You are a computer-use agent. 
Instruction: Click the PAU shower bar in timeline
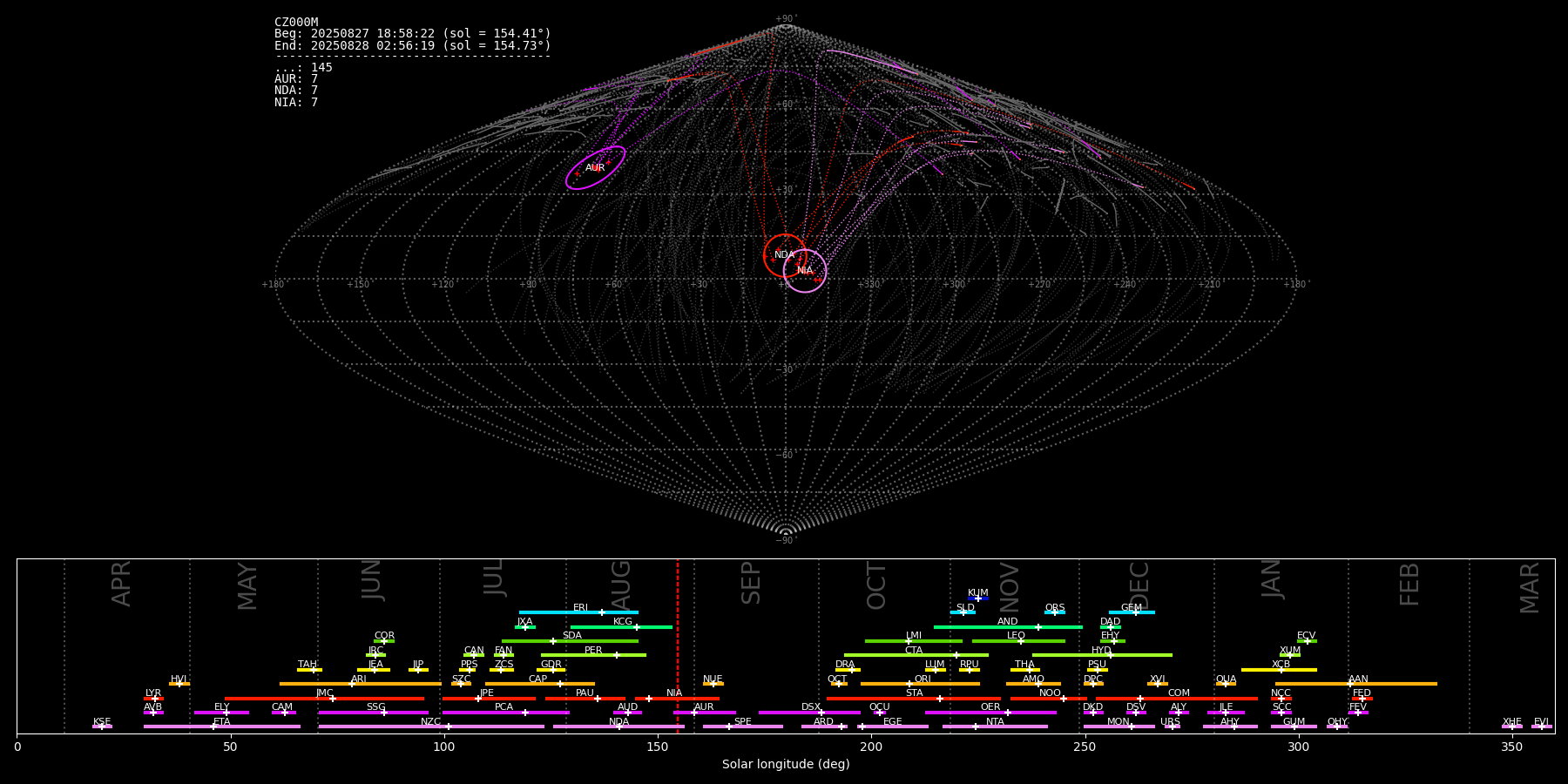click(x=585, y=699)
